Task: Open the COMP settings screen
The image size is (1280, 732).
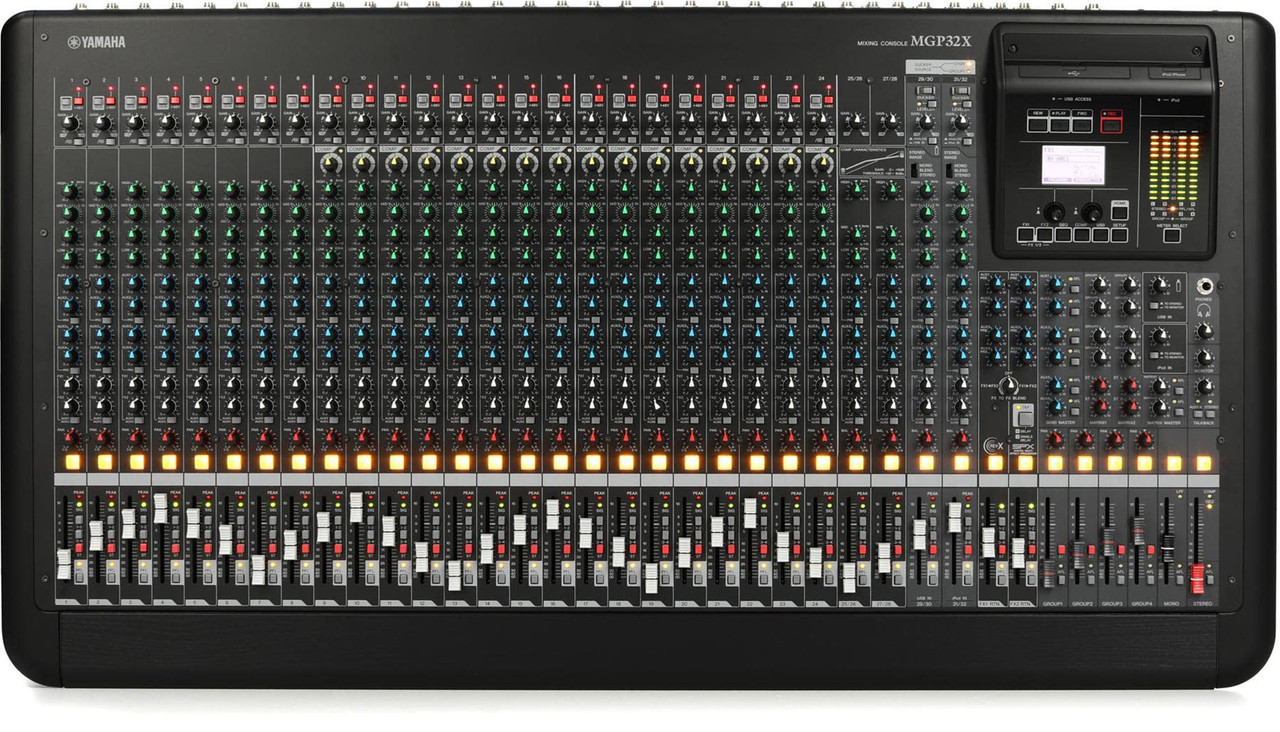Action: (x=1082, y=234)
